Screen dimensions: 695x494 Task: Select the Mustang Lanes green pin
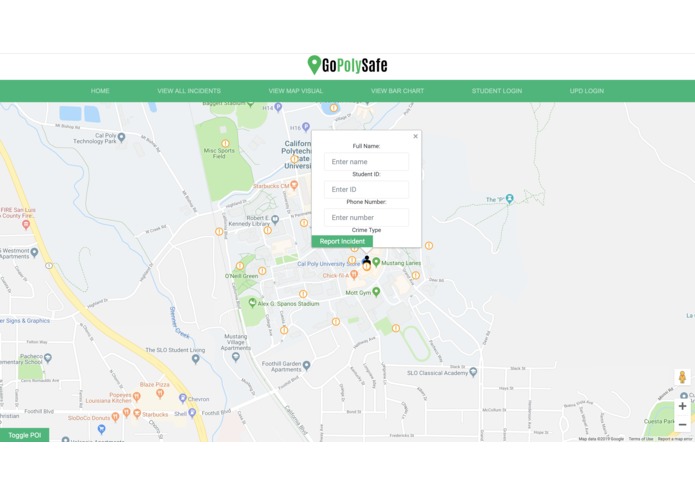[x=376, y=262]
